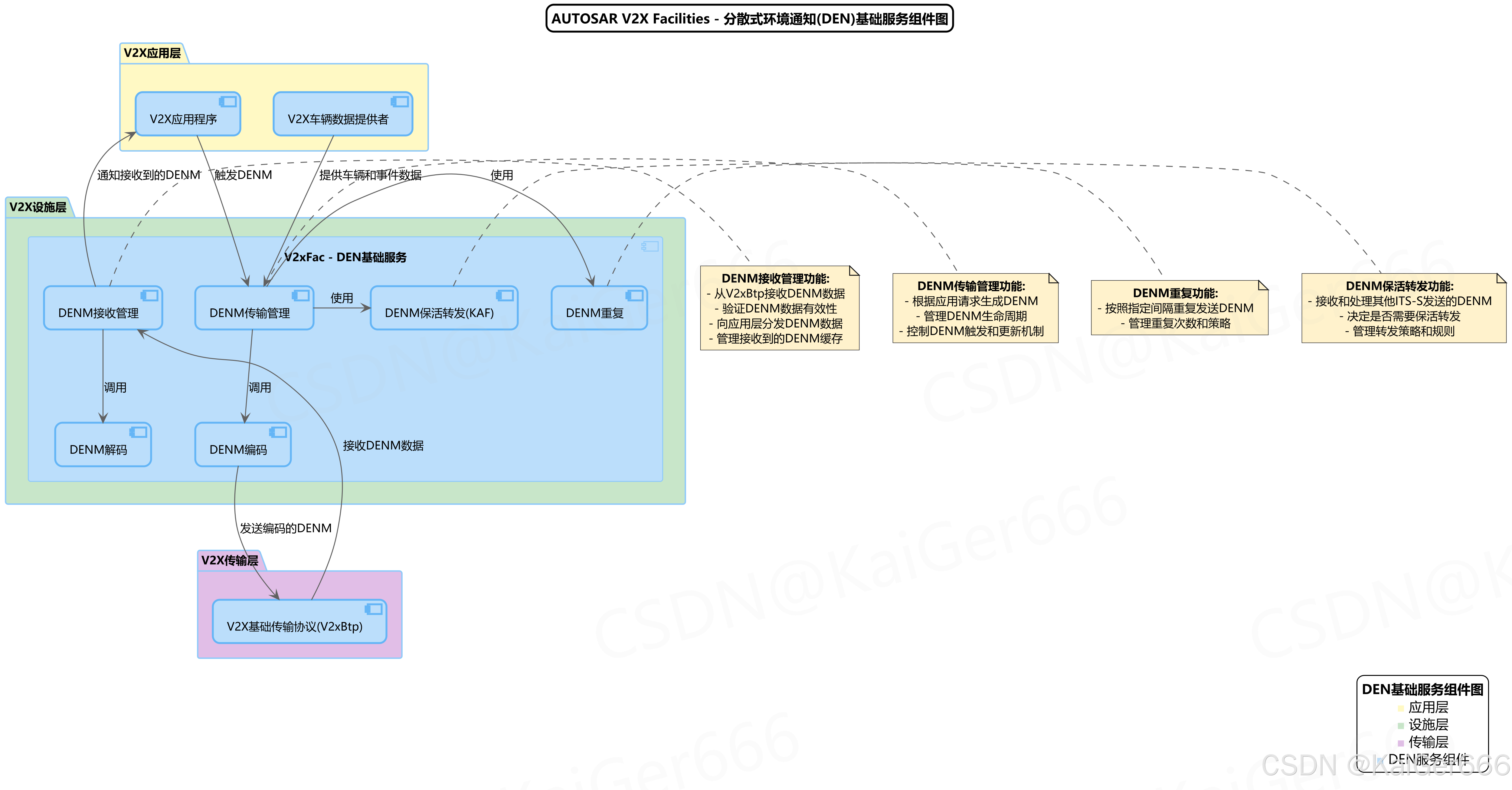Click note line 从V2xBtp接收DENM数据
1512x790 pixels.
point(775,294)
